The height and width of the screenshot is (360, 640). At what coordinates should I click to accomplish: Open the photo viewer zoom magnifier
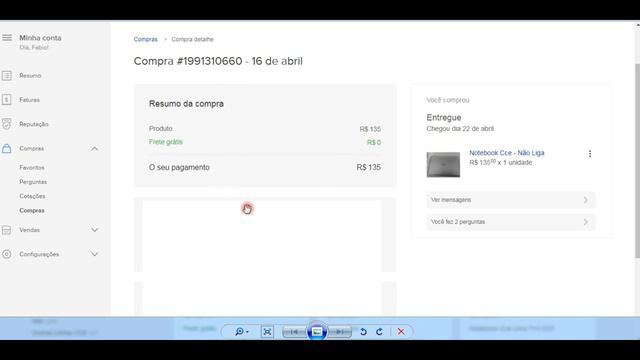coord(241,332)
